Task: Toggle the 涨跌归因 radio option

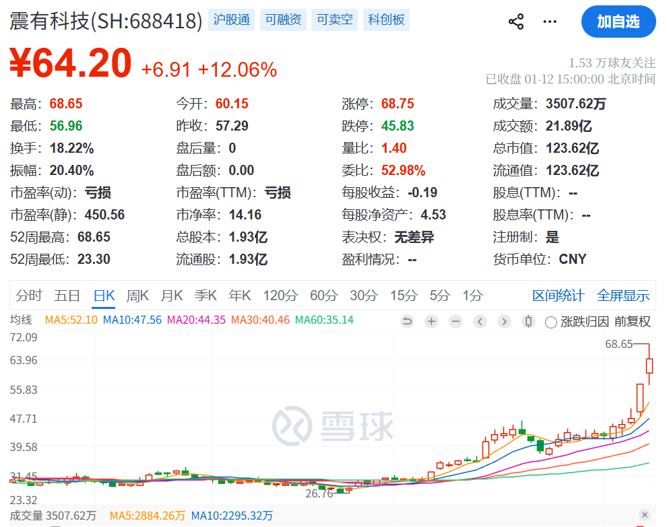Action: click(x=551, y=321)
